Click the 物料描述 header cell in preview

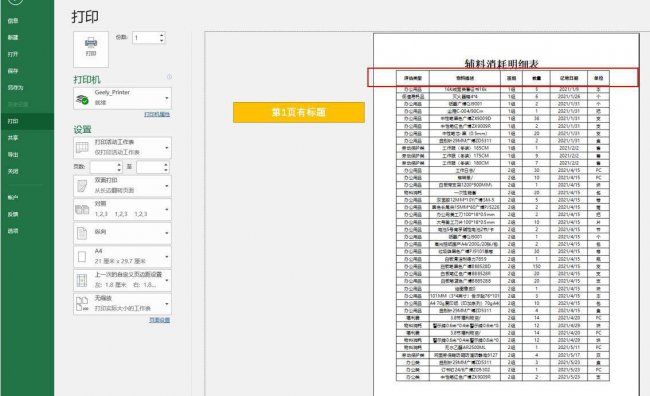465,78
